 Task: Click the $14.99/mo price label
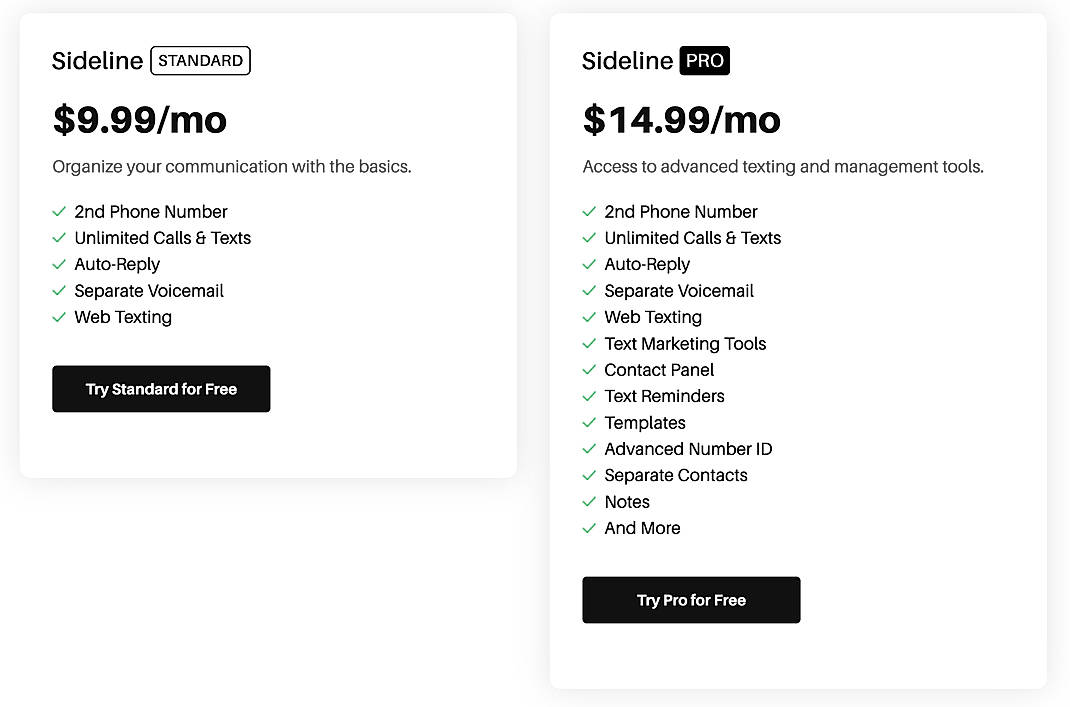click(681, 120)
